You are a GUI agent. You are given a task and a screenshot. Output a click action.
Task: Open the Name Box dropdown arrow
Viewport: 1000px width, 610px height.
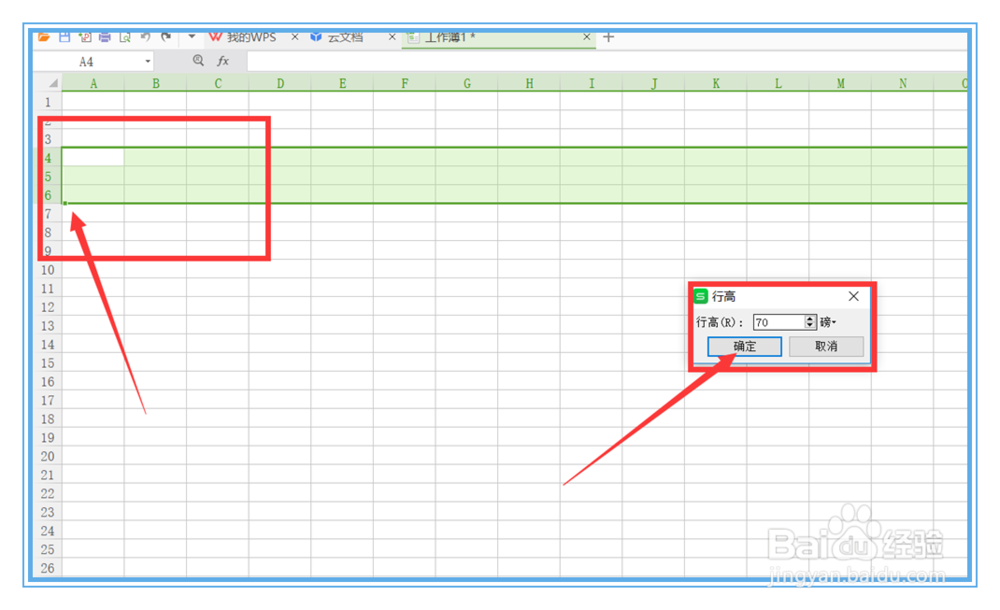click(x=148, y=62)
